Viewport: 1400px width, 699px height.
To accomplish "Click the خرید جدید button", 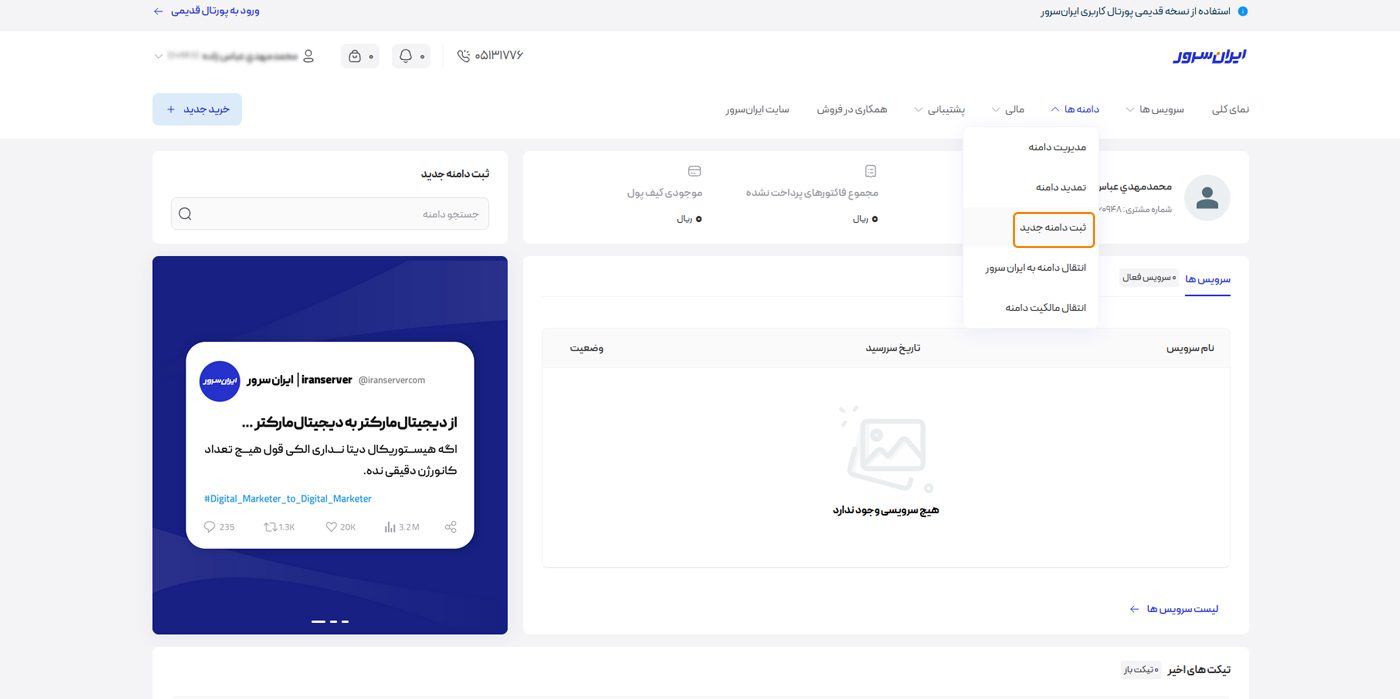I will 197,109.
